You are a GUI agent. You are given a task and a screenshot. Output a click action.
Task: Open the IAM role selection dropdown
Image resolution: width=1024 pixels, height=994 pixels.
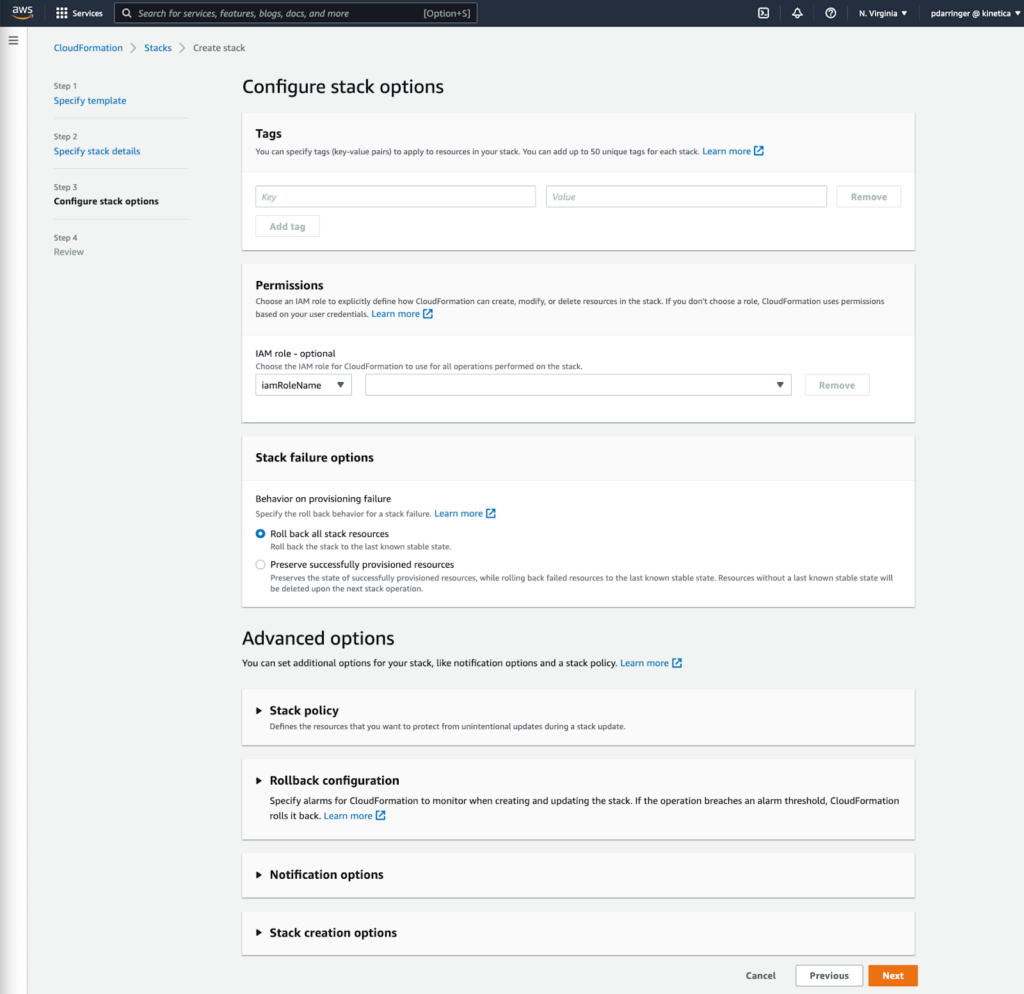[x=578, y=385]
